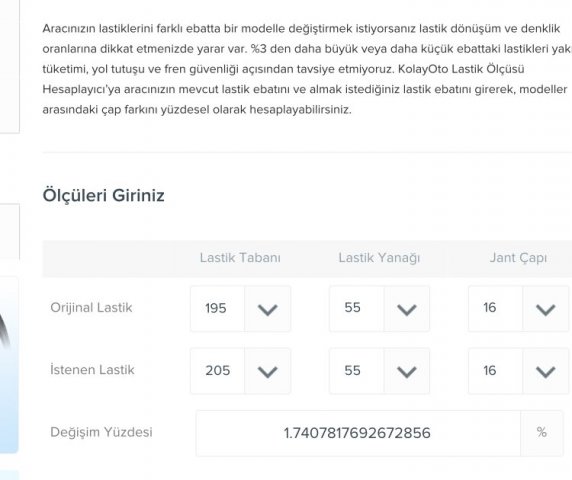Viewport: 572px width, 480px height.
Task: Click the 55 sidewall value for Orijinal Lastik
Action: (x=352, y=307)
